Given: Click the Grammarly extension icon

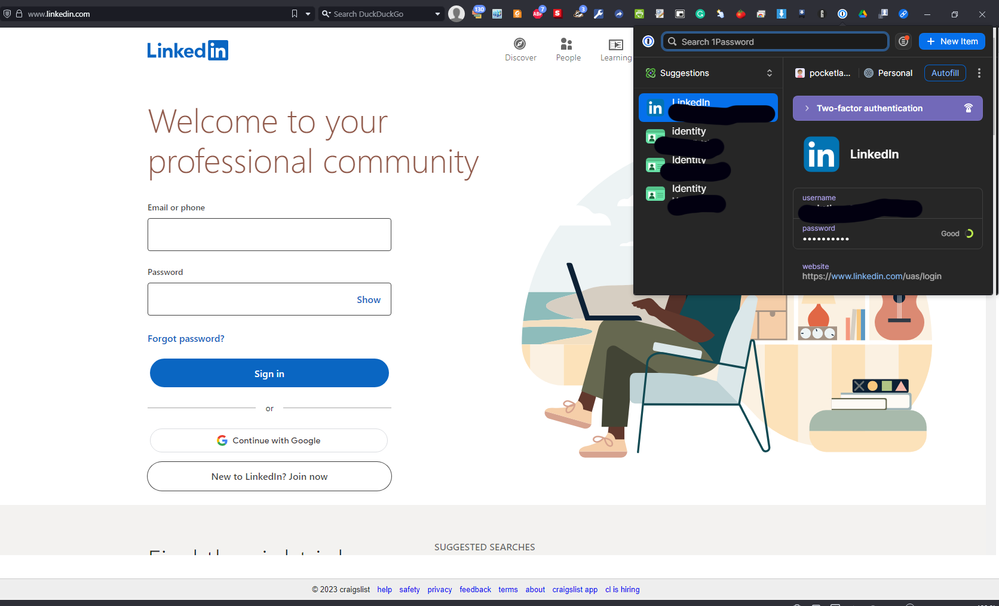Looking at the screenshot, I should [x=700, y=13].
